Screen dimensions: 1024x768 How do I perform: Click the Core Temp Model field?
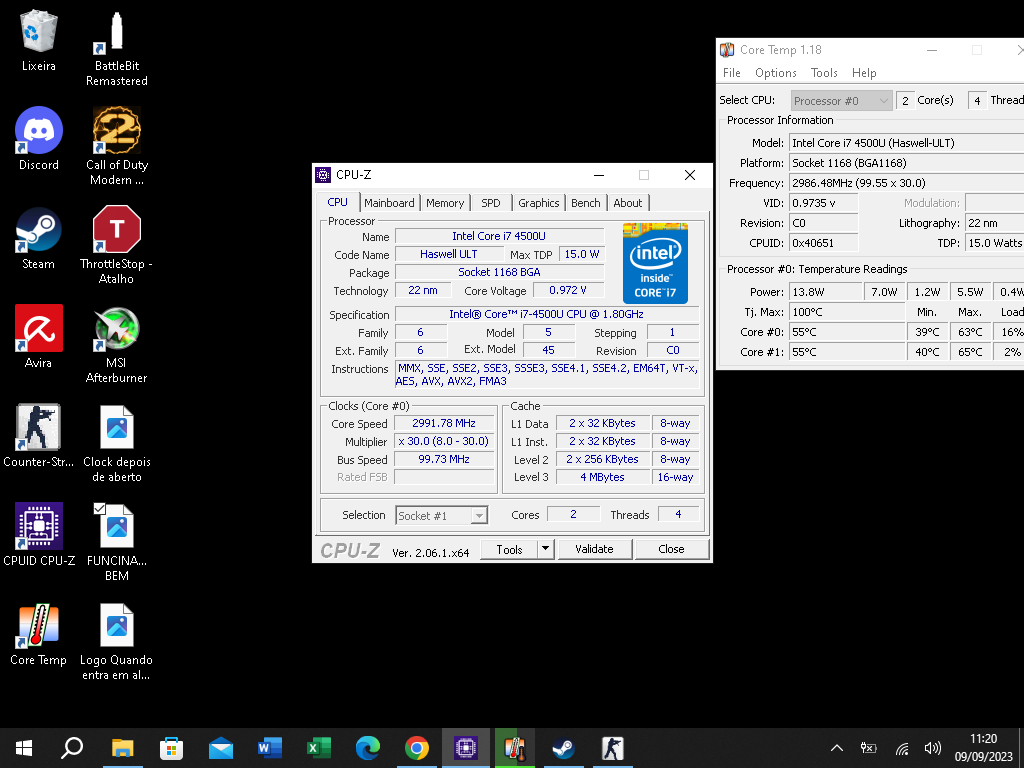click(x=906, y=143)
